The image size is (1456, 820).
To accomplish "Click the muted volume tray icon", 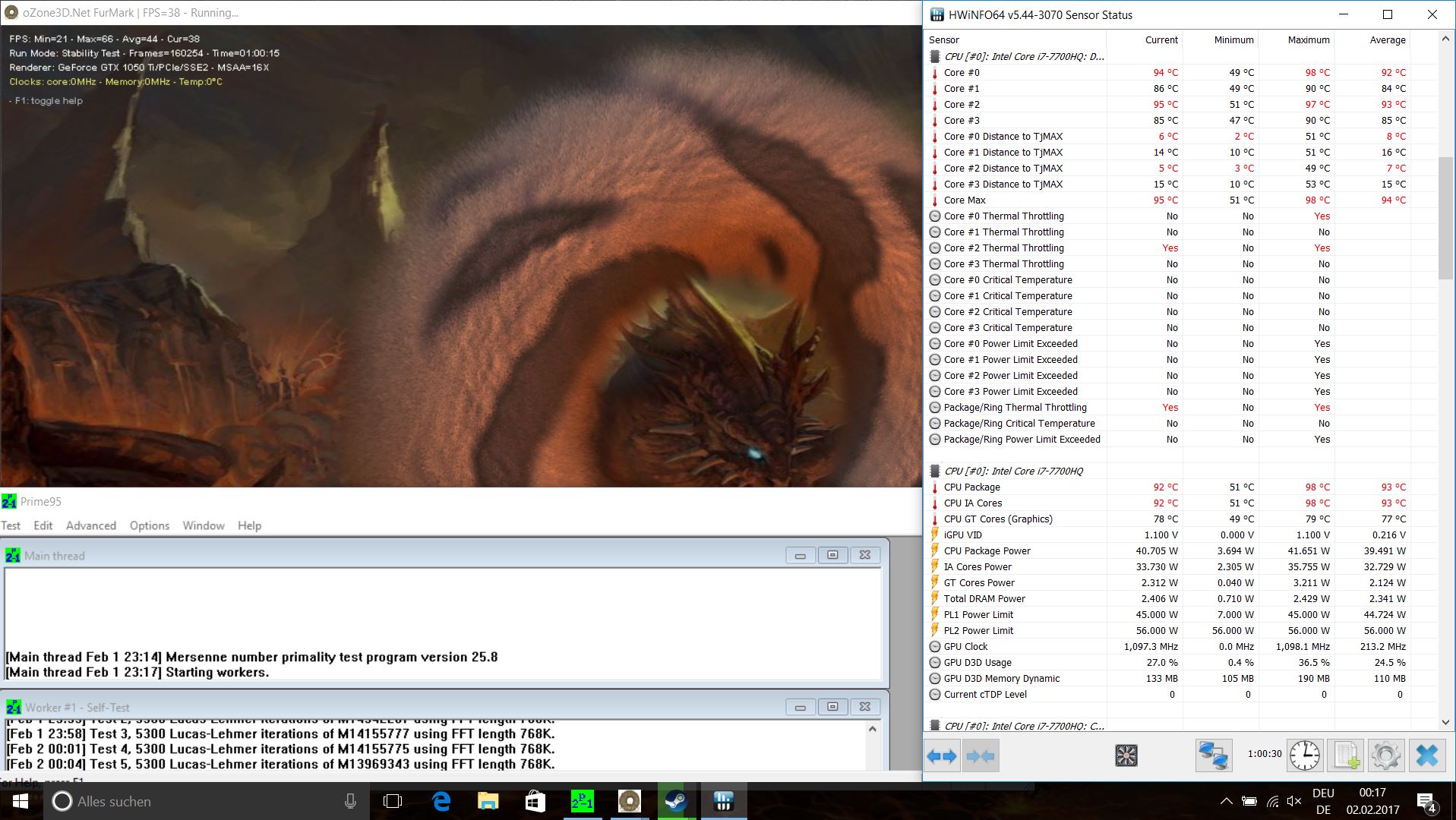I will (1296, 801).
